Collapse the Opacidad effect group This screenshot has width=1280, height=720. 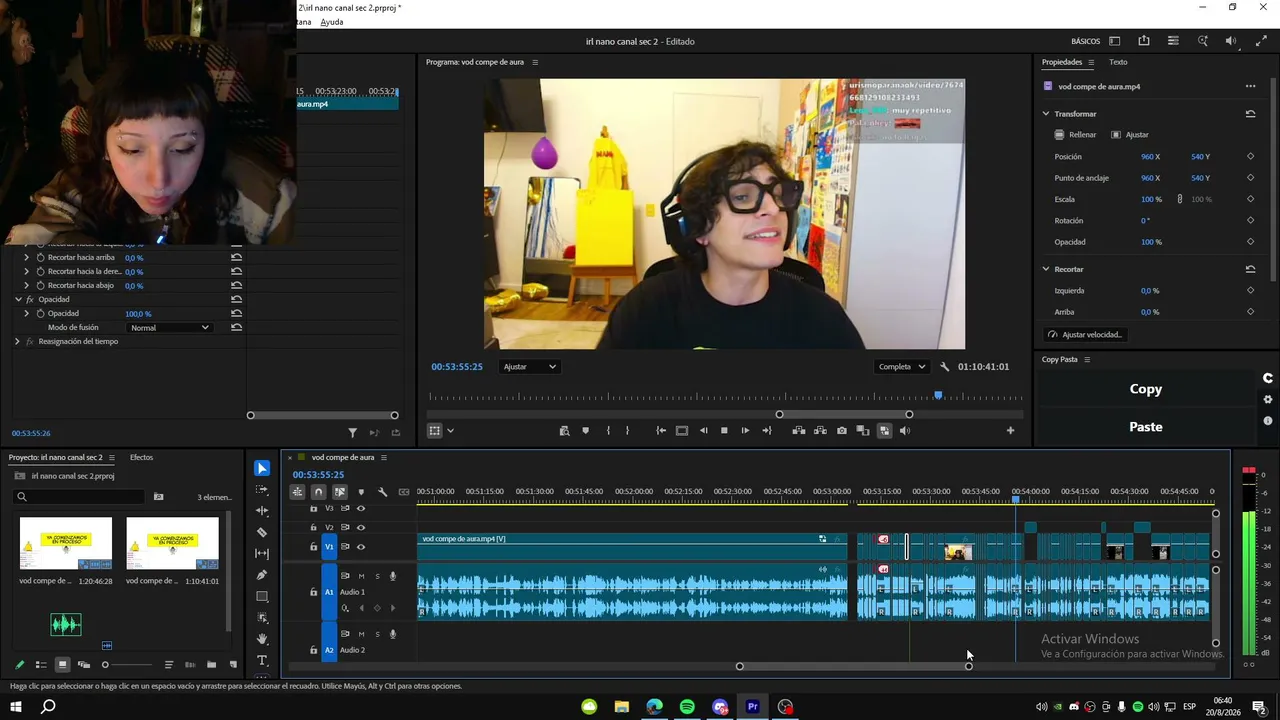tap(18, 300)
